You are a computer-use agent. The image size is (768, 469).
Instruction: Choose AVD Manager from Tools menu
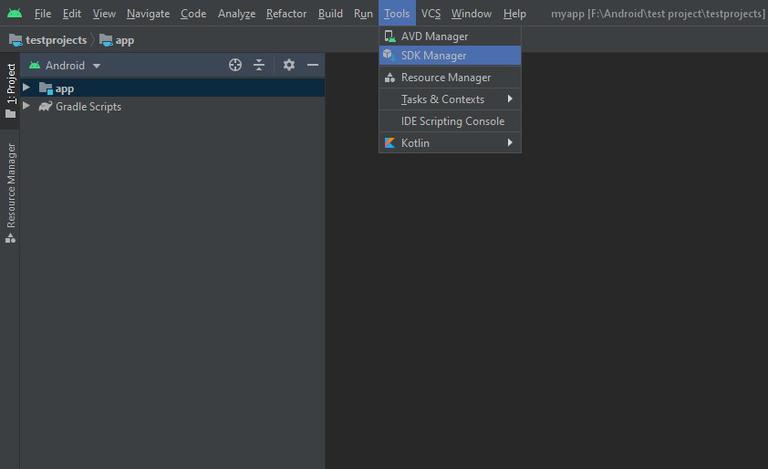tap(450, 36)
